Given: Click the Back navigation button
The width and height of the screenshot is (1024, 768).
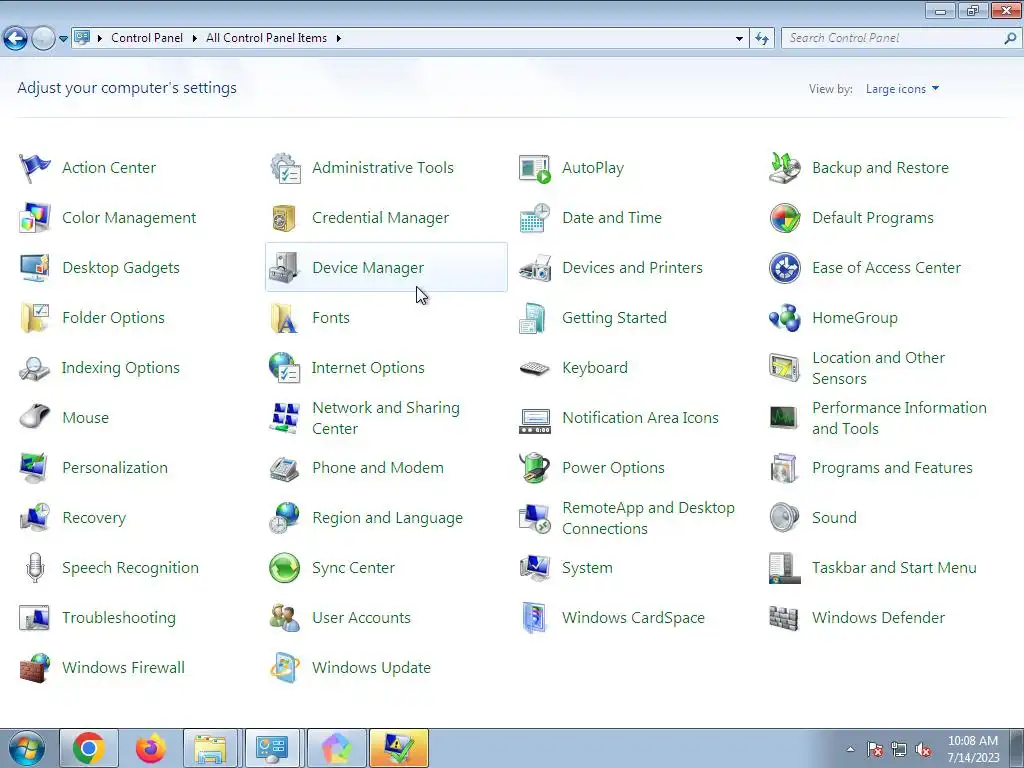Looking at the screenshot, I should point(16,39).
